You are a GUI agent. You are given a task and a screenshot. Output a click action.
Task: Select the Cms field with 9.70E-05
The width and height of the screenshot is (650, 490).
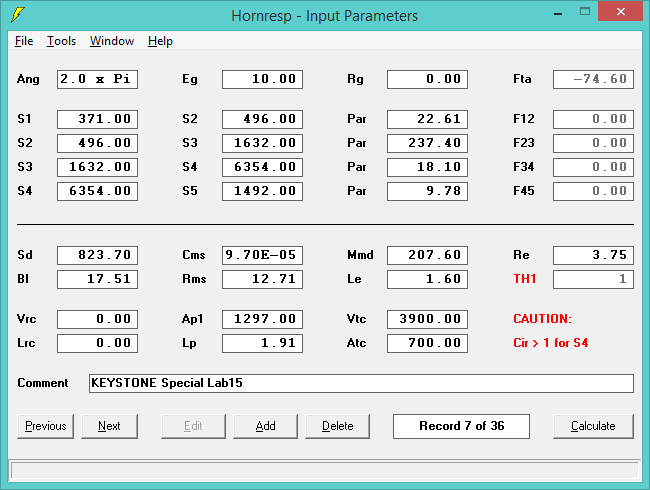262,255
